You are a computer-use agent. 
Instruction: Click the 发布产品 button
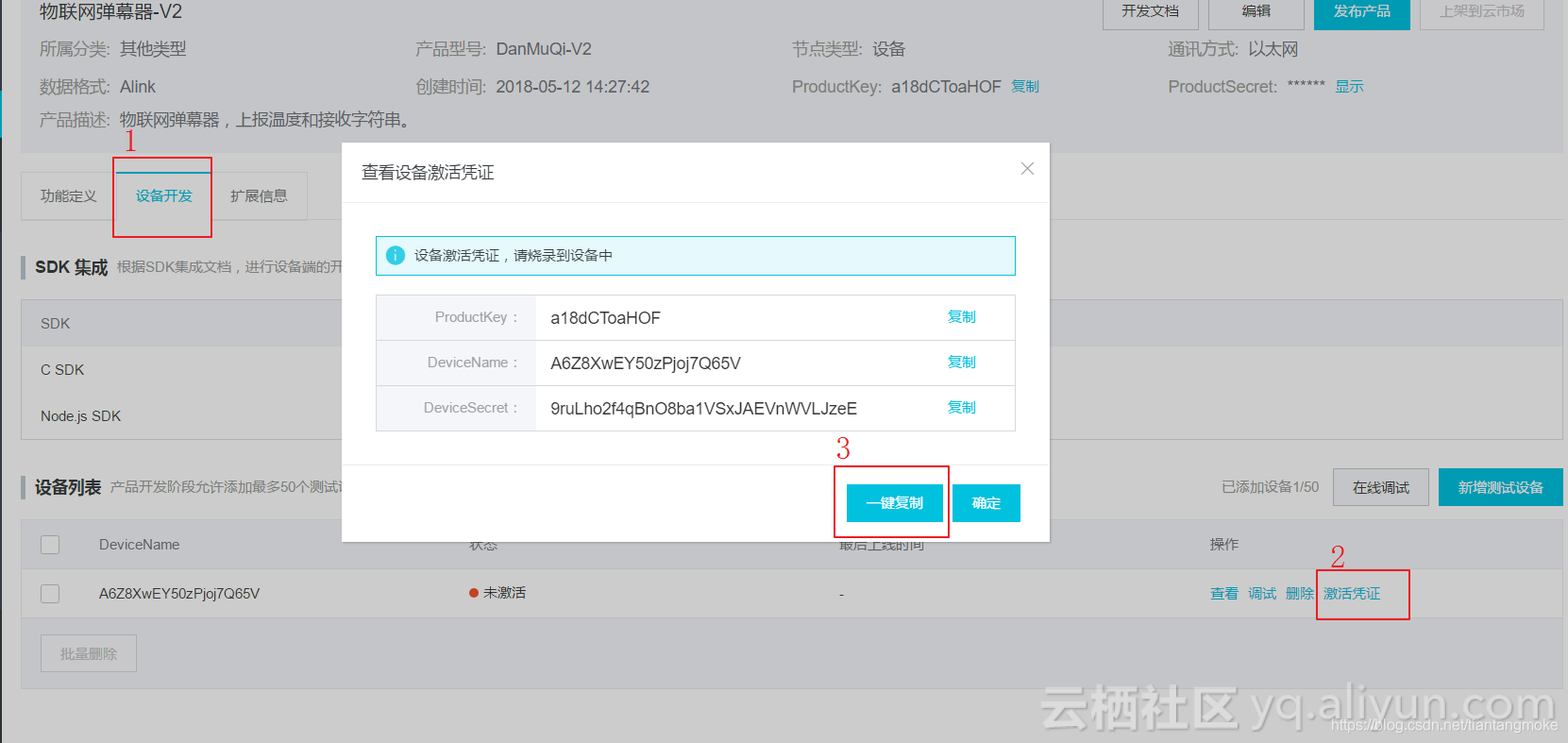(1362, 12)
